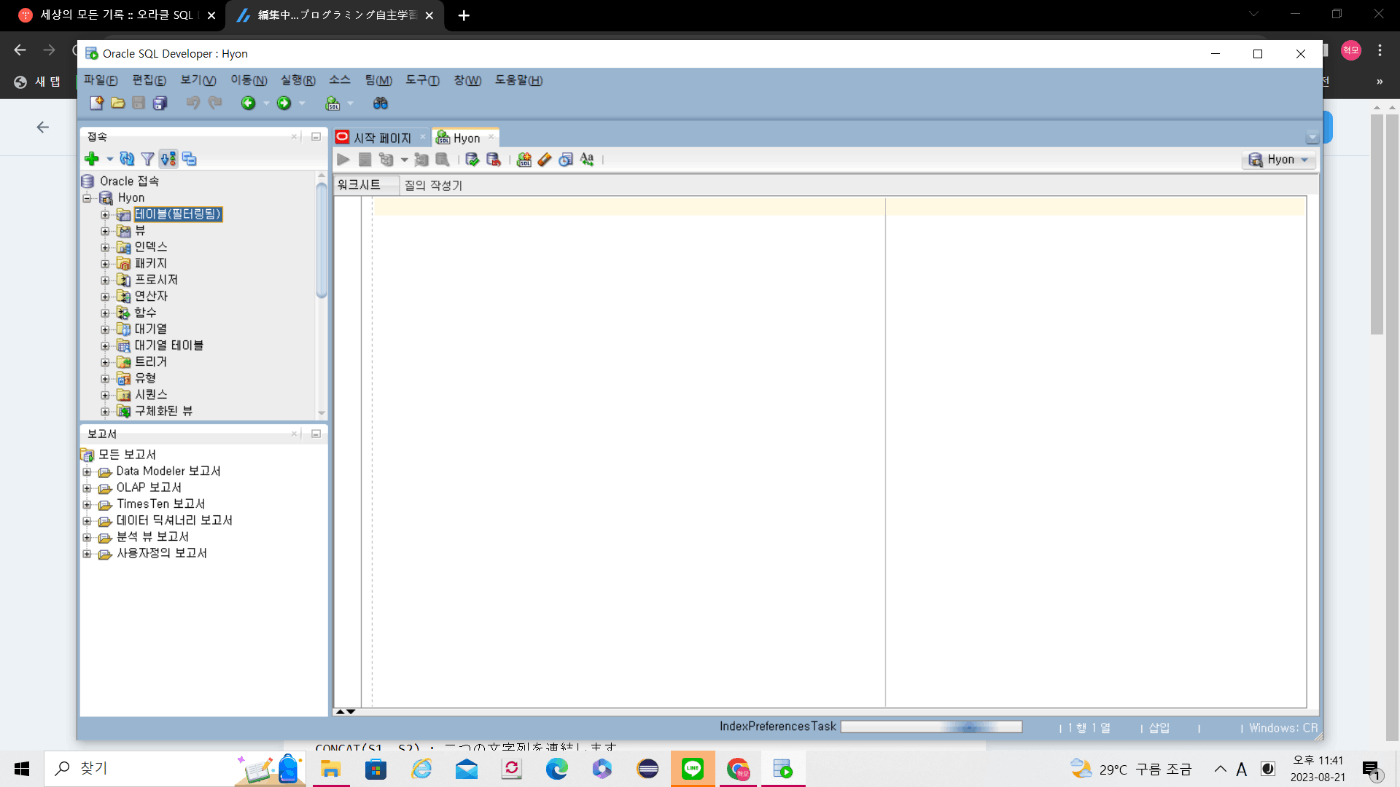
Task: Click the Unshared SQL Worksheet icon
Action: click(x=523, y=159)
